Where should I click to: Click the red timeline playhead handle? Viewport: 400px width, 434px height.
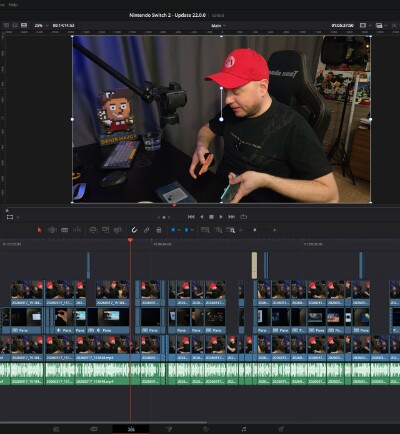[130, 240]
